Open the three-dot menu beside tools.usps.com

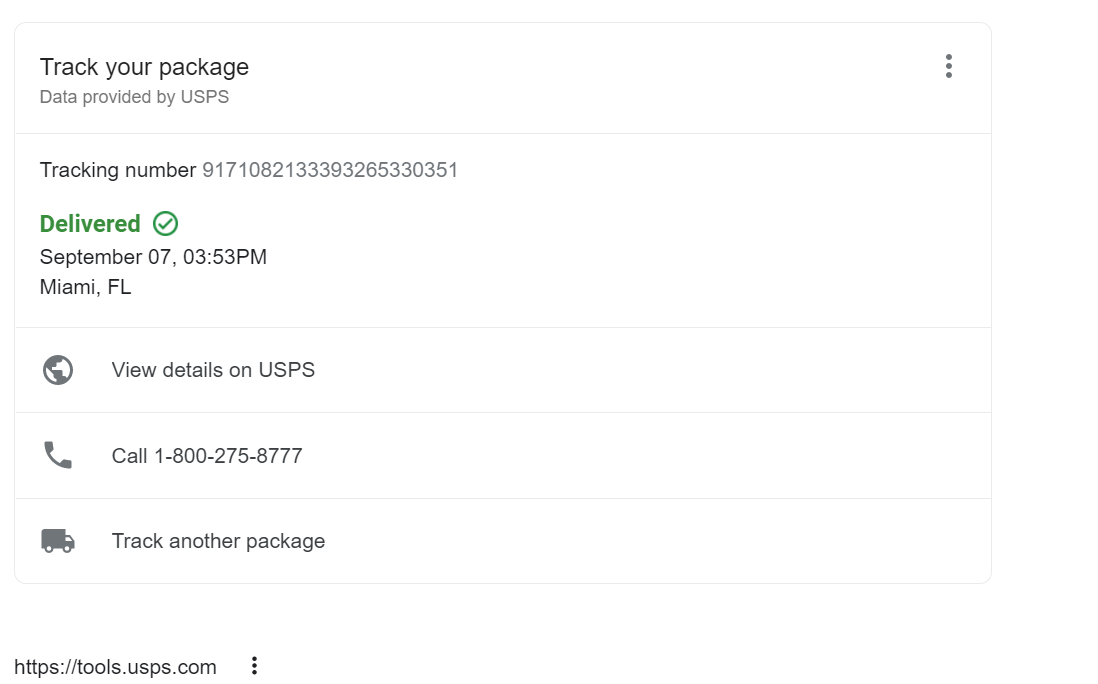point(254,666)
